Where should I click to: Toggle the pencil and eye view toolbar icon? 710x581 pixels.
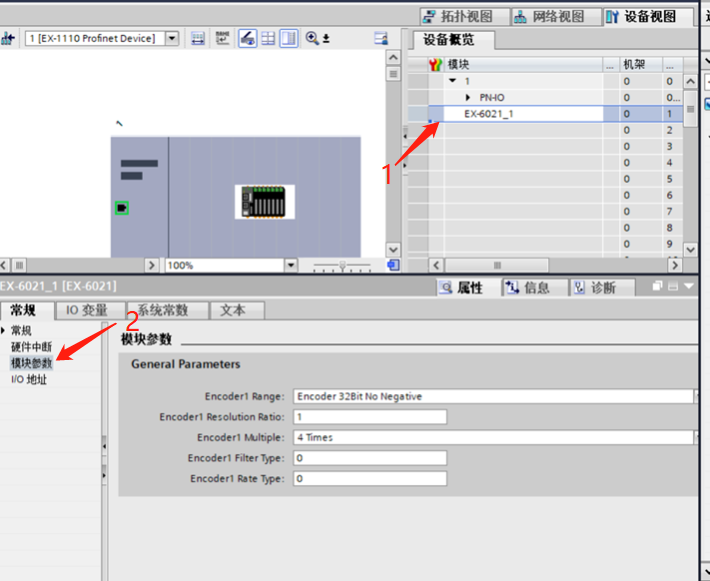tap(247, 38)
